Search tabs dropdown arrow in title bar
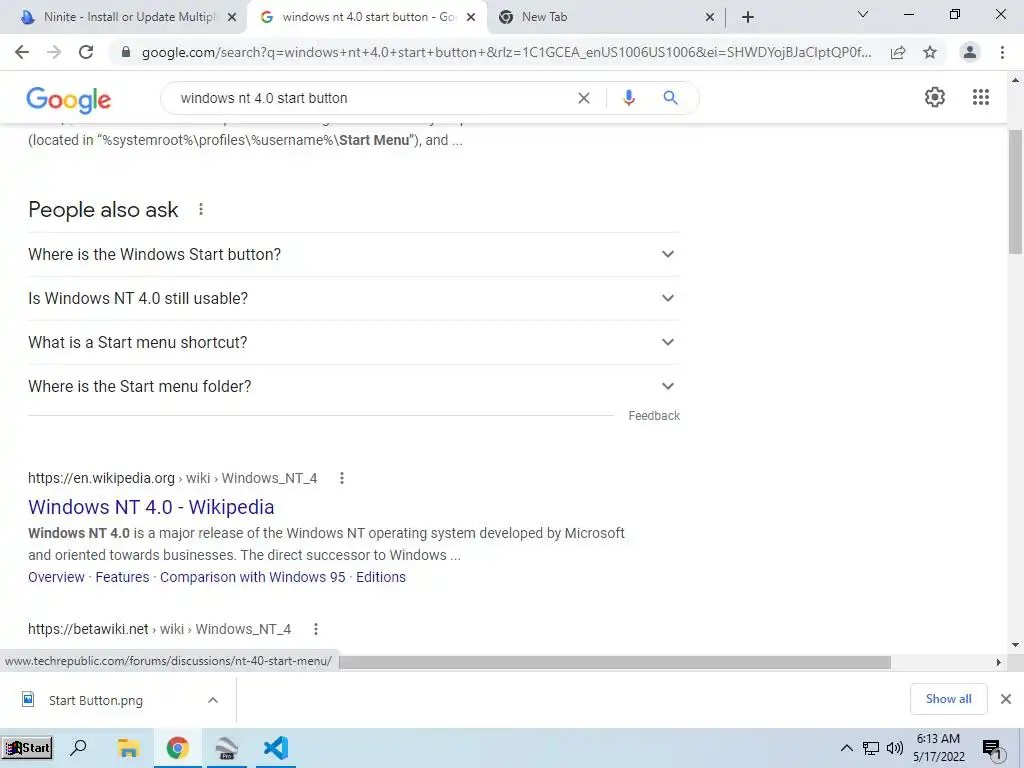1024x768 pixels. click(x=863, y=14)
